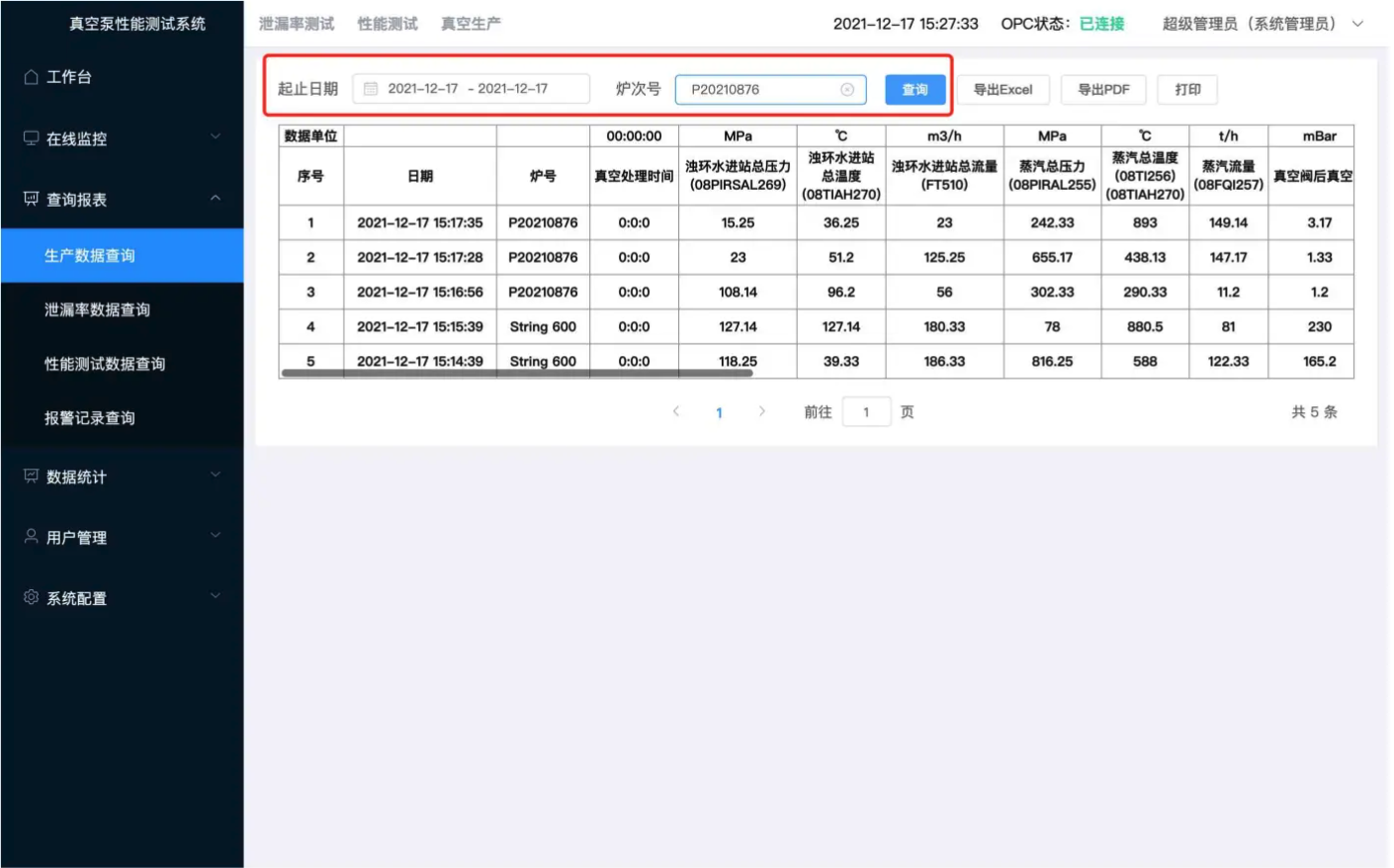Image resolution: width=1394 pixels, height=868 pixels.
Task: Expand the 数据统计 menu chevron
Action: 216,476
